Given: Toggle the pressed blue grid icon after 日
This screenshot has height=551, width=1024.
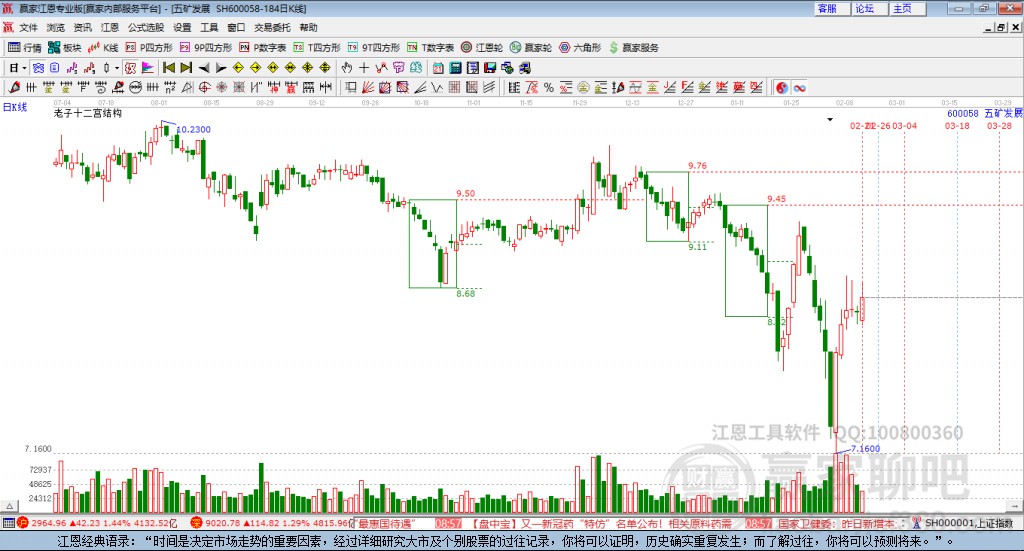Looking at the screenshot, I should pos(39,68).
